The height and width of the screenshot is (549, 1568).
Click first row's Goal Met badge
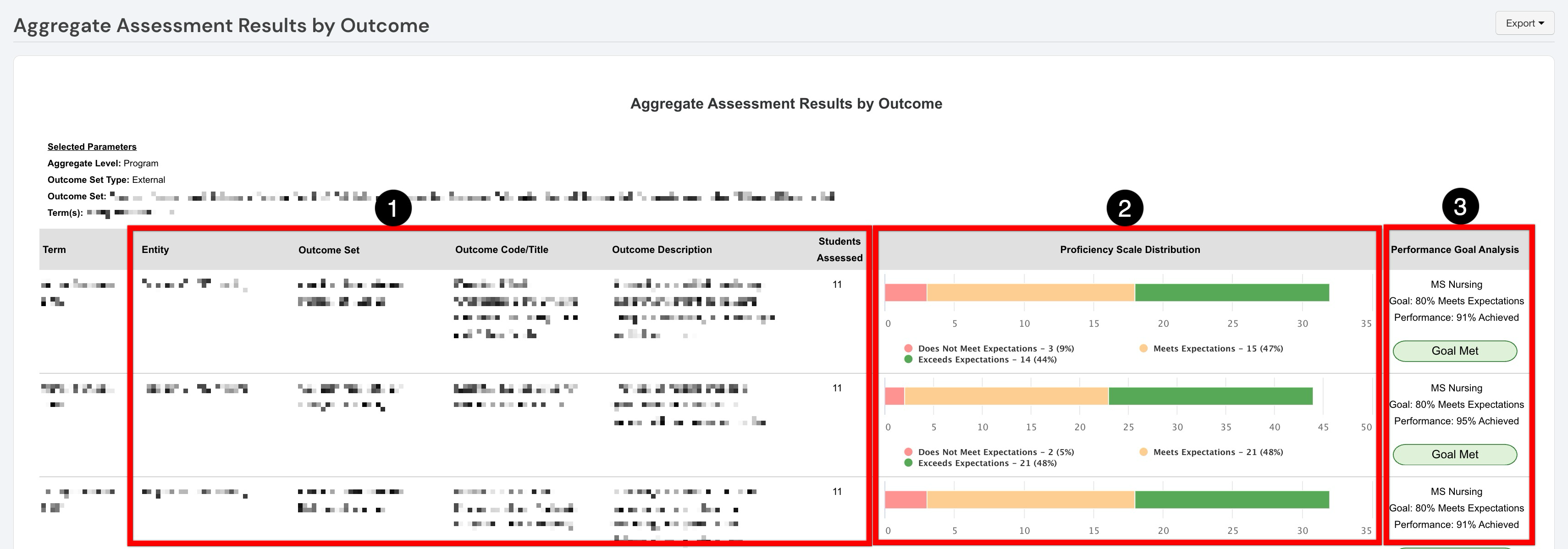click(1455, 351)
